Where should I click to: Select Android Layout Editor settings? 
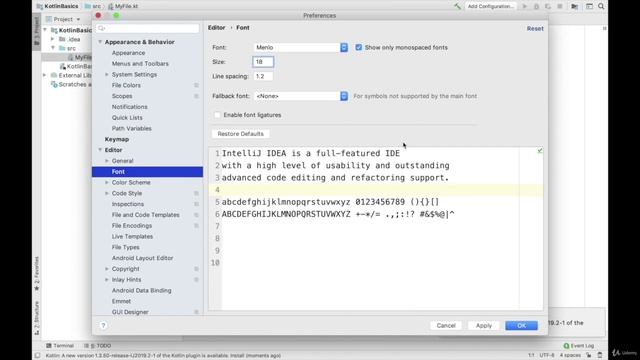point(142,258)
